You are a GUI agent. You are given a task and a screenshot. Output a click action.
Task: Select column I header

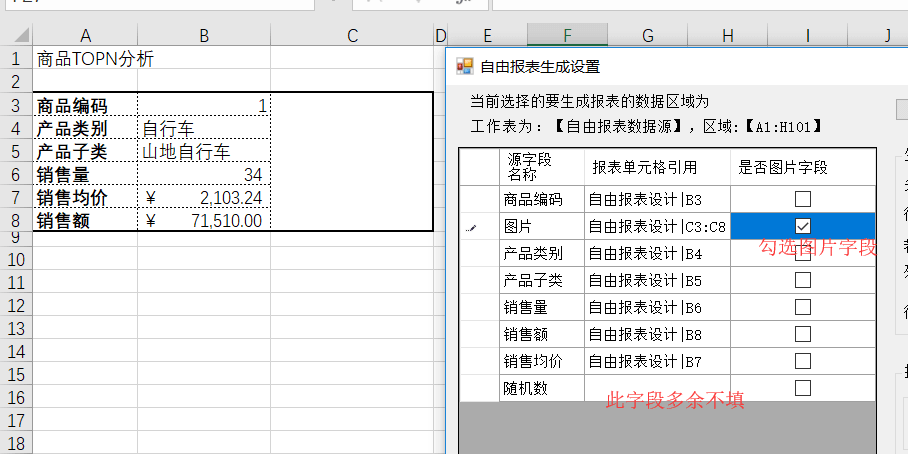point(808,35)
